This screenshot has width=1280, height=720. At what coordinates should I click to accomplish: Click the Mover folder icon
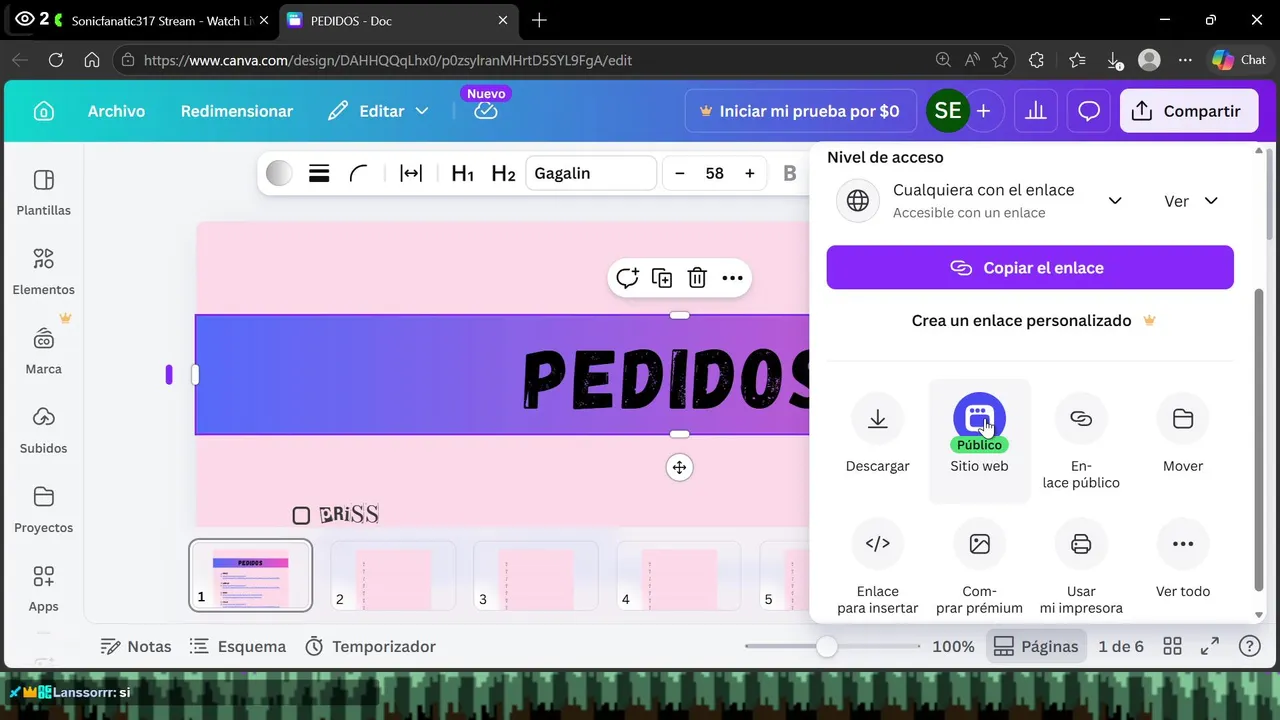(x=1183, y=419)
